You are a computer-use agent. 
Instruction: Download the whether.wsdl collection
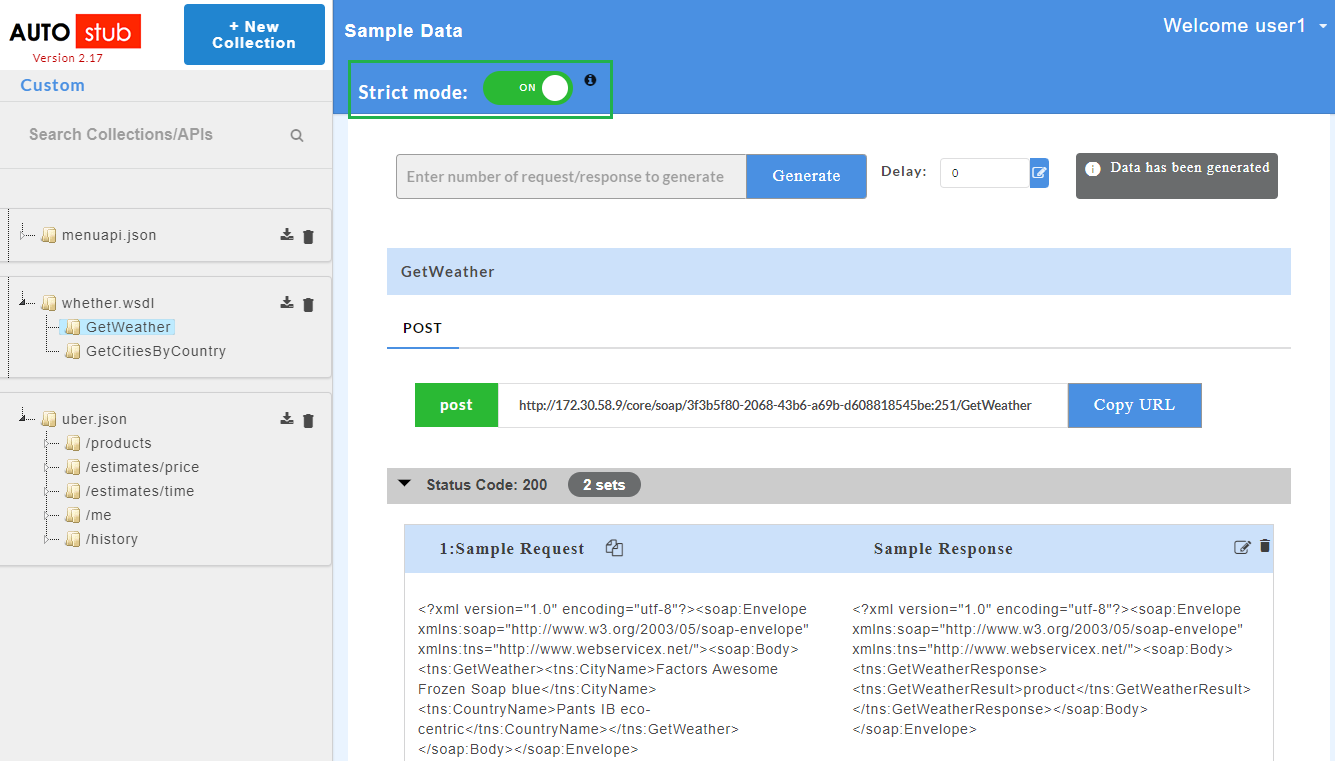coord(287,303)
